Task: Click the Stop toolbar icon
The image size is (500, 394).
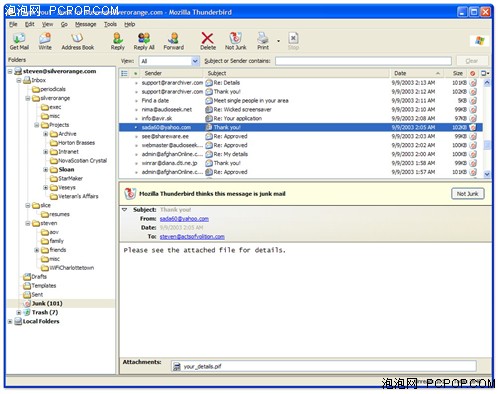Action: pos(293,41)
